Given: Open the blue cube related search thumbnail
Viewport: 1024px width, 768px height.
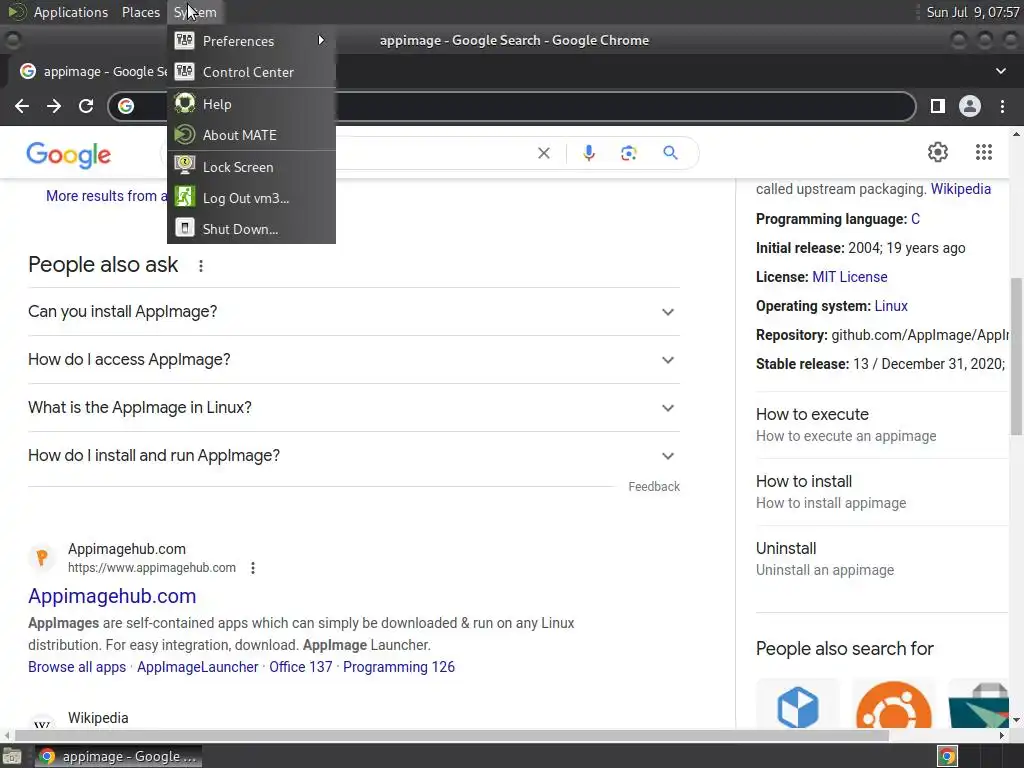Looking at the screenshot, I should (798, 705).
